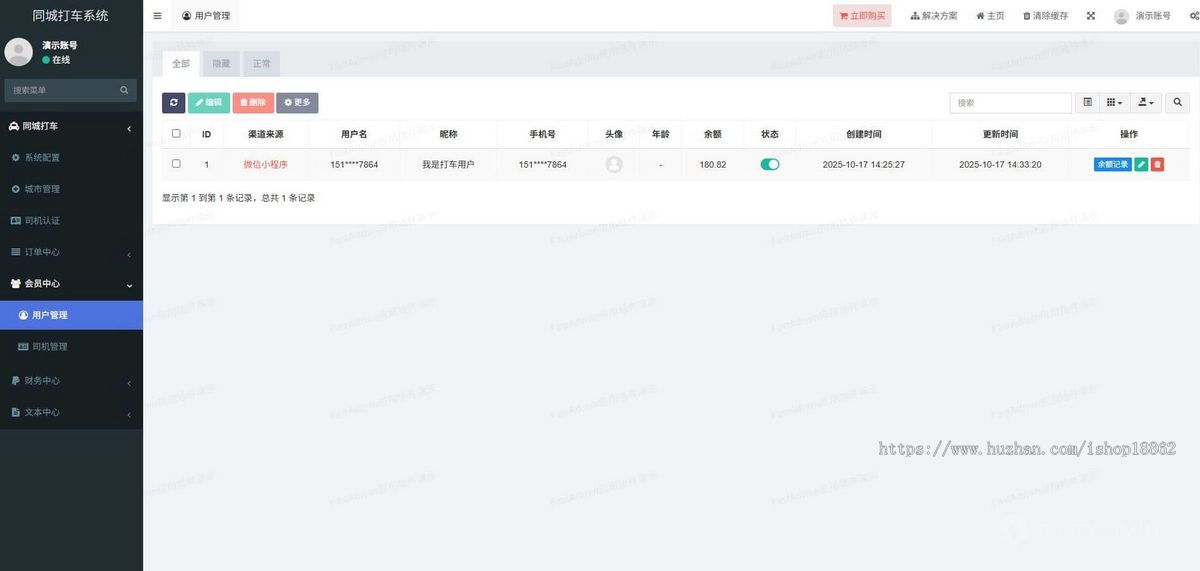Expand 财务中心 in sidebar

click(x=71, y=381)
